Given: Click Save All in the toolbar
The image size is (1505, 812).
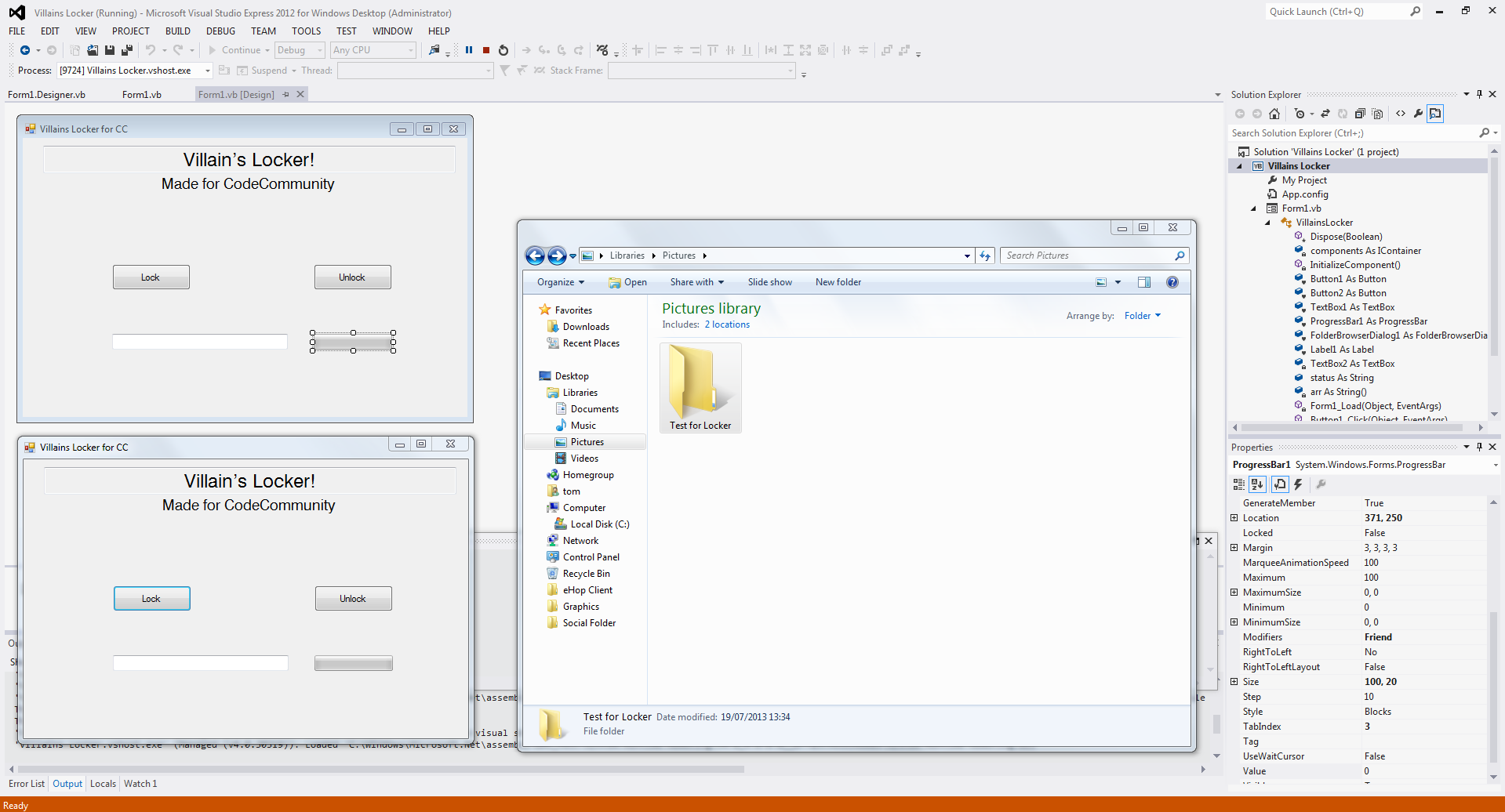Looking at the screenshot, I should [127, 50].
